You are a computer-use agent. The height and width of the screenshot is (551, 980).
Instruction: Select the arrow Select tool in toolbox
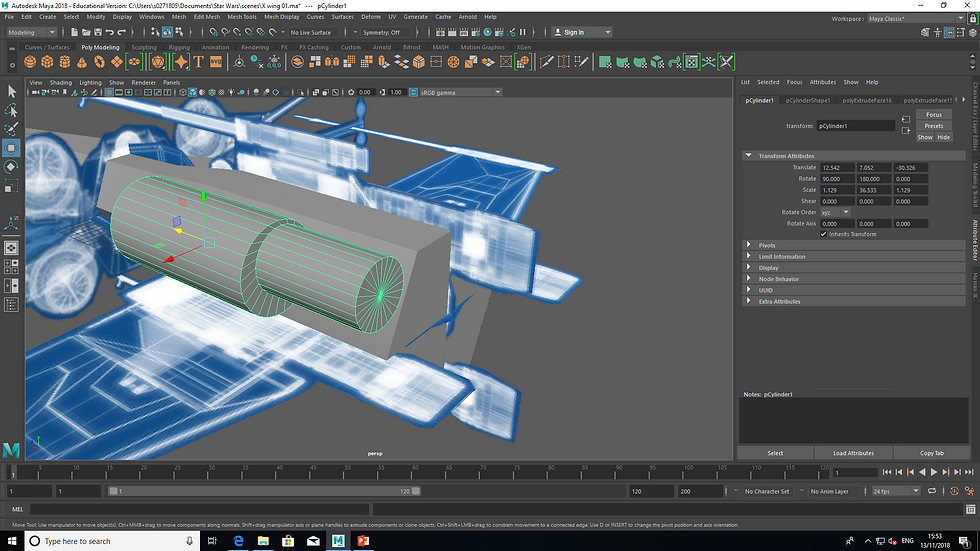tap(11, 91)
